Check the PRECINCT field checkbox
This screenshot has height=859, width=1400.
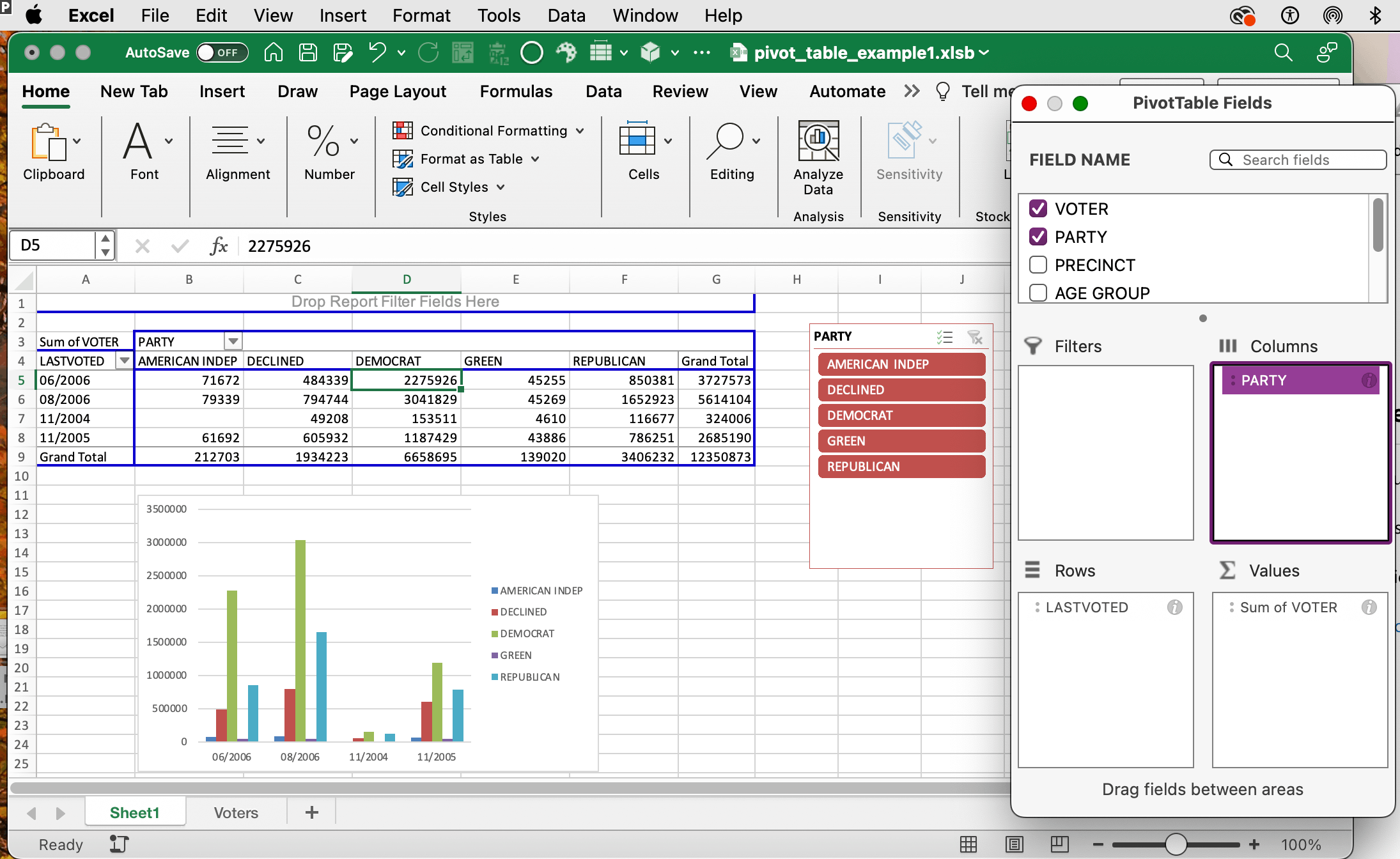1038,265
